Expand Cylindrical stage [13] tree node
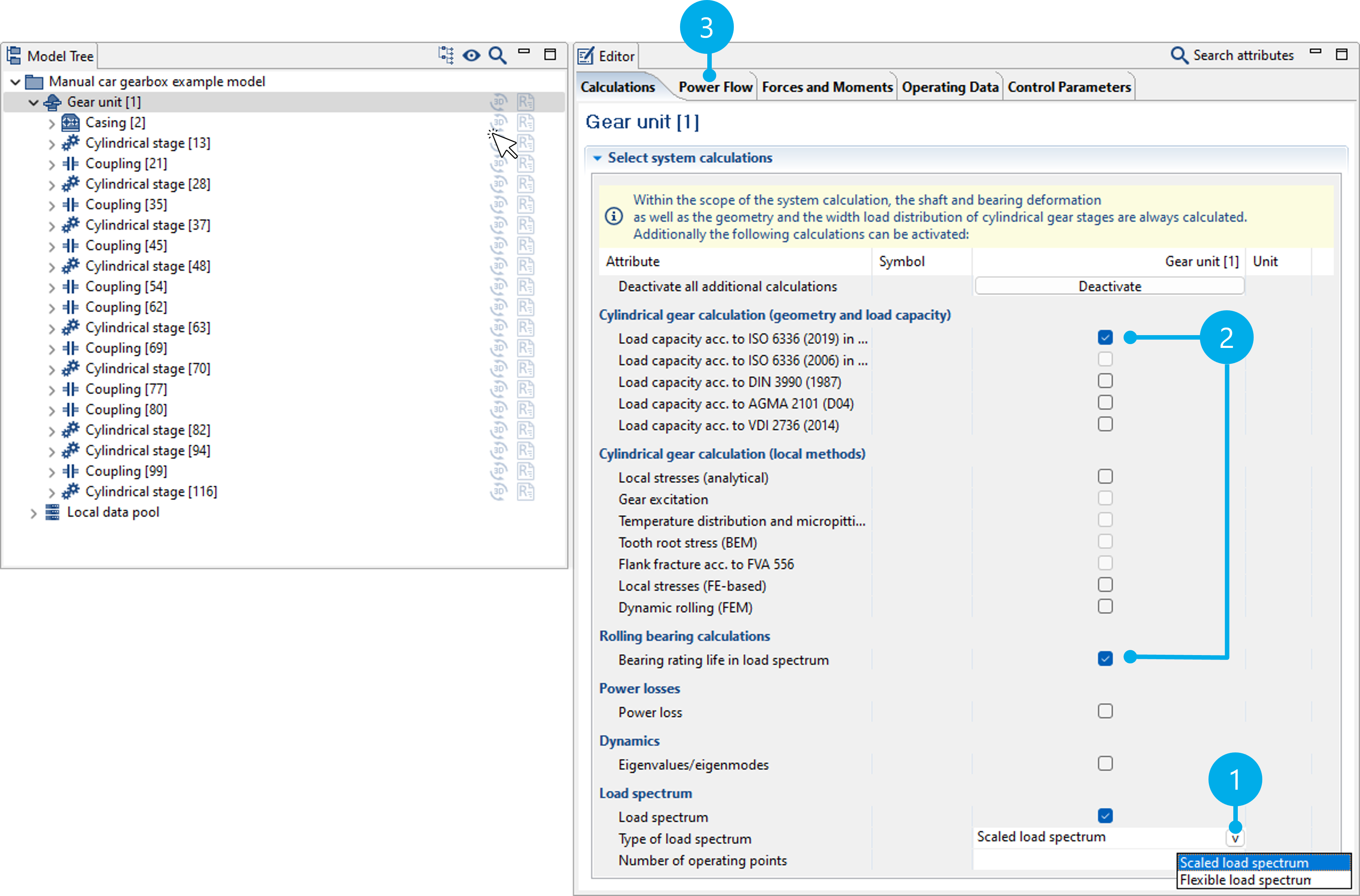 pos(52,144)
